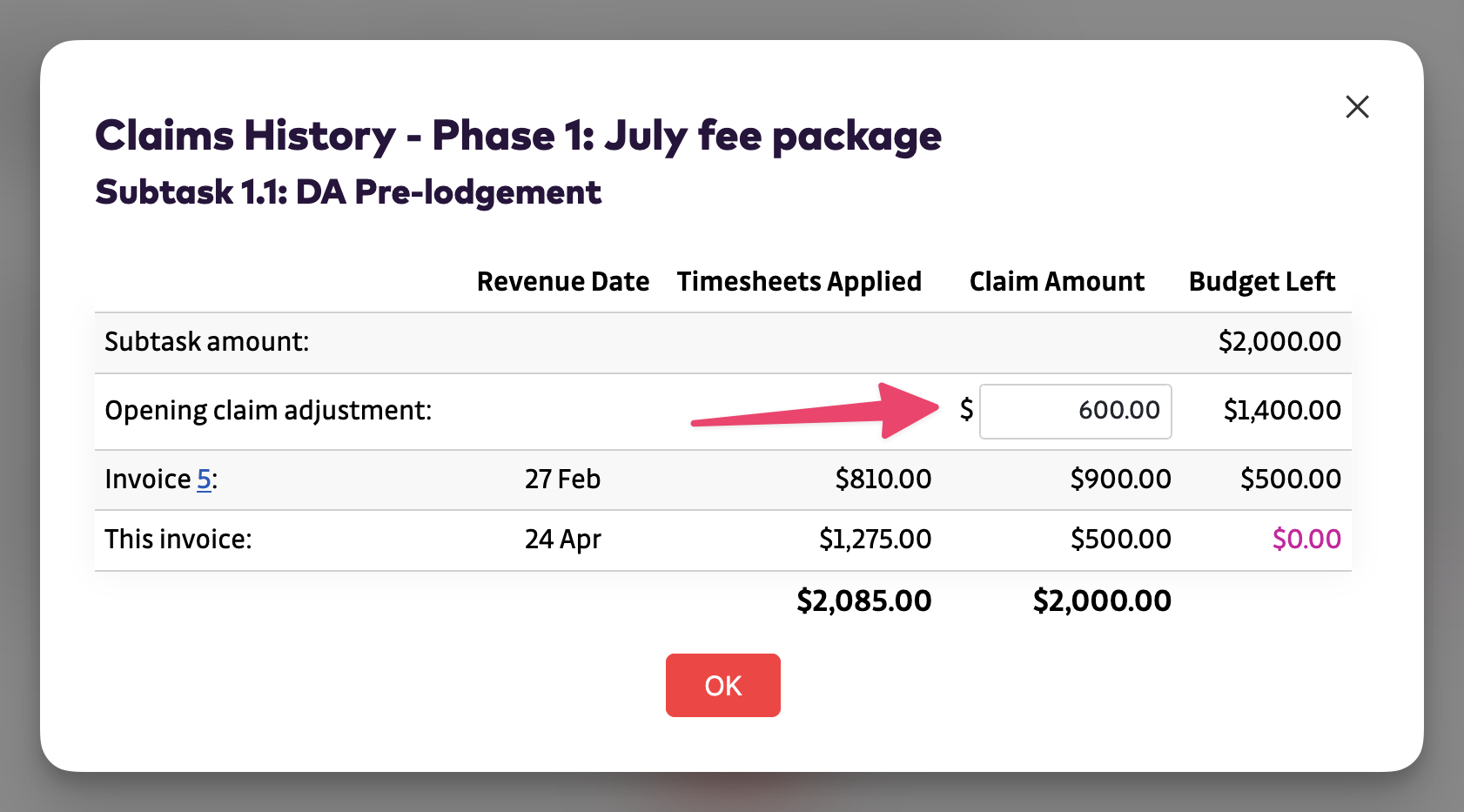Image resolution: width=1464 pixels, height=812 pixels.
Task: Click the $810.00 timesheets applied value
Action: tap(883, 479)
